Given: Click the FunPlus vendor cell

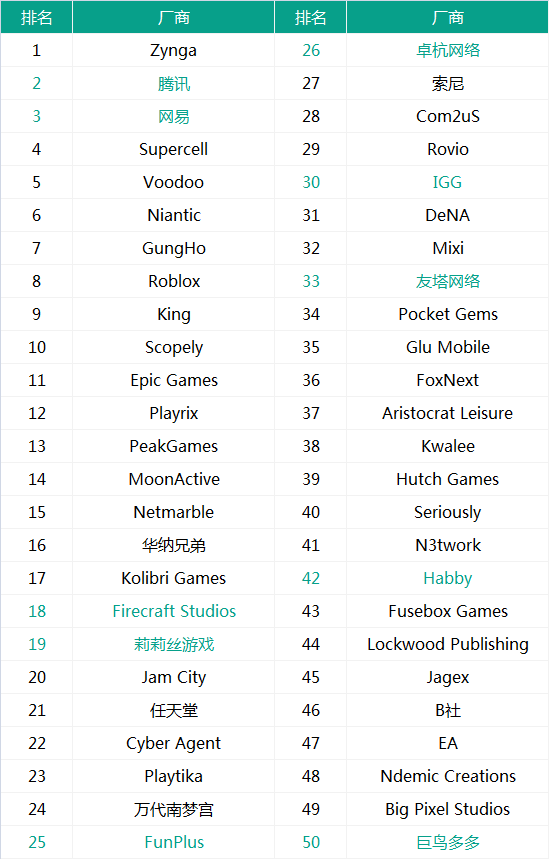Looking at the screenshot, I should pos(173,842).
